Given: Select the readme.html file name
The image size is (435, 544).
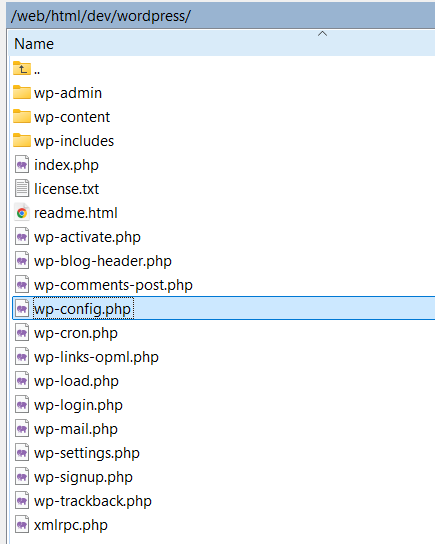Looking at the screenshot, I should pyautogui.click(x=76, y=213).
